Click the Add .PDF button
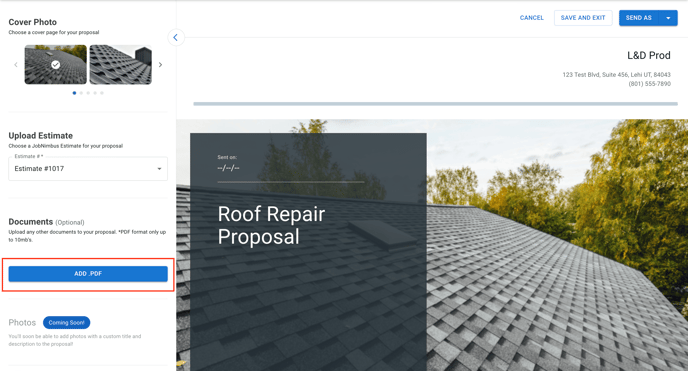 coord(88,274)
